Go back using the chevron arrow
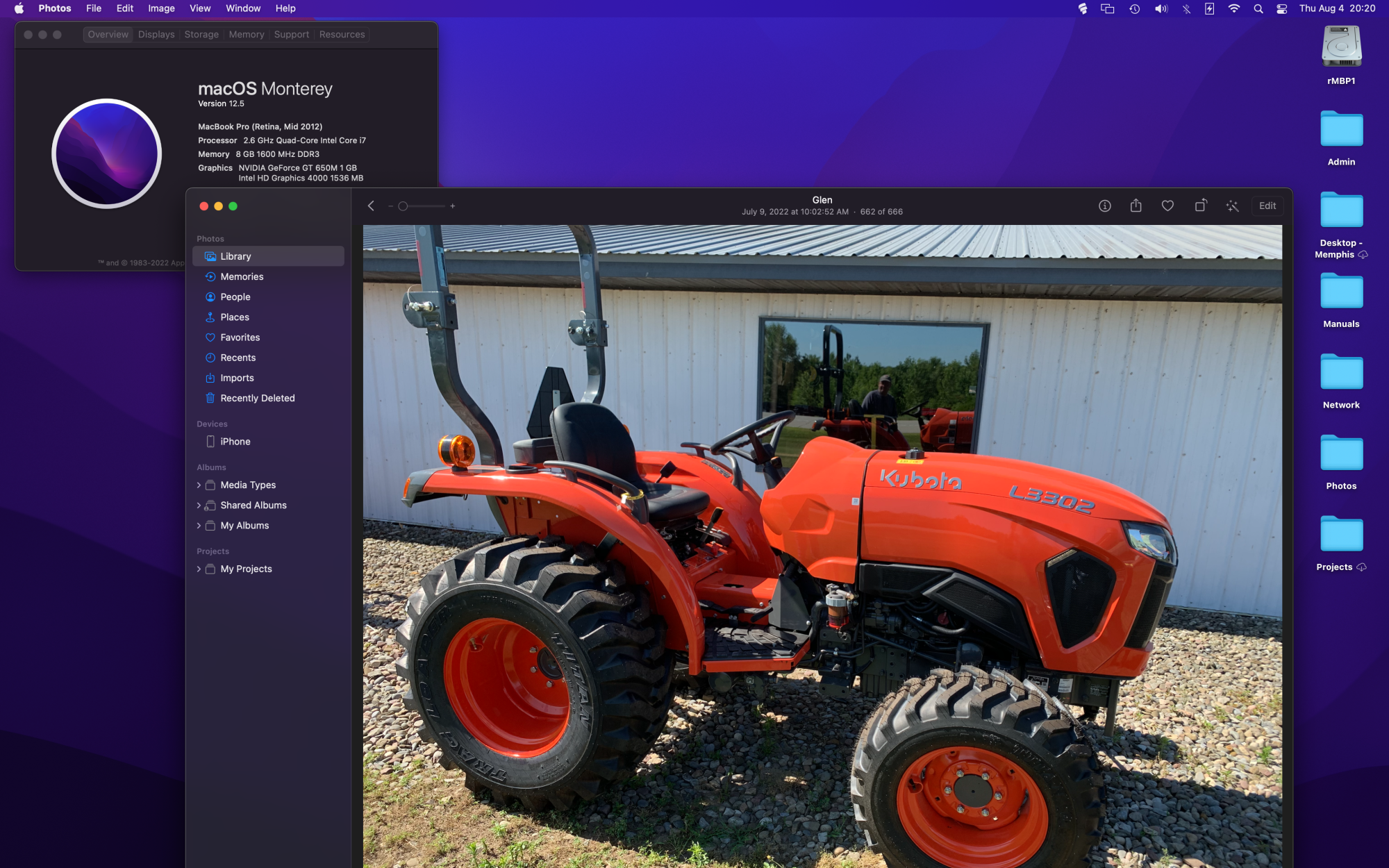The image size is (1389, 868). (371, 206)
